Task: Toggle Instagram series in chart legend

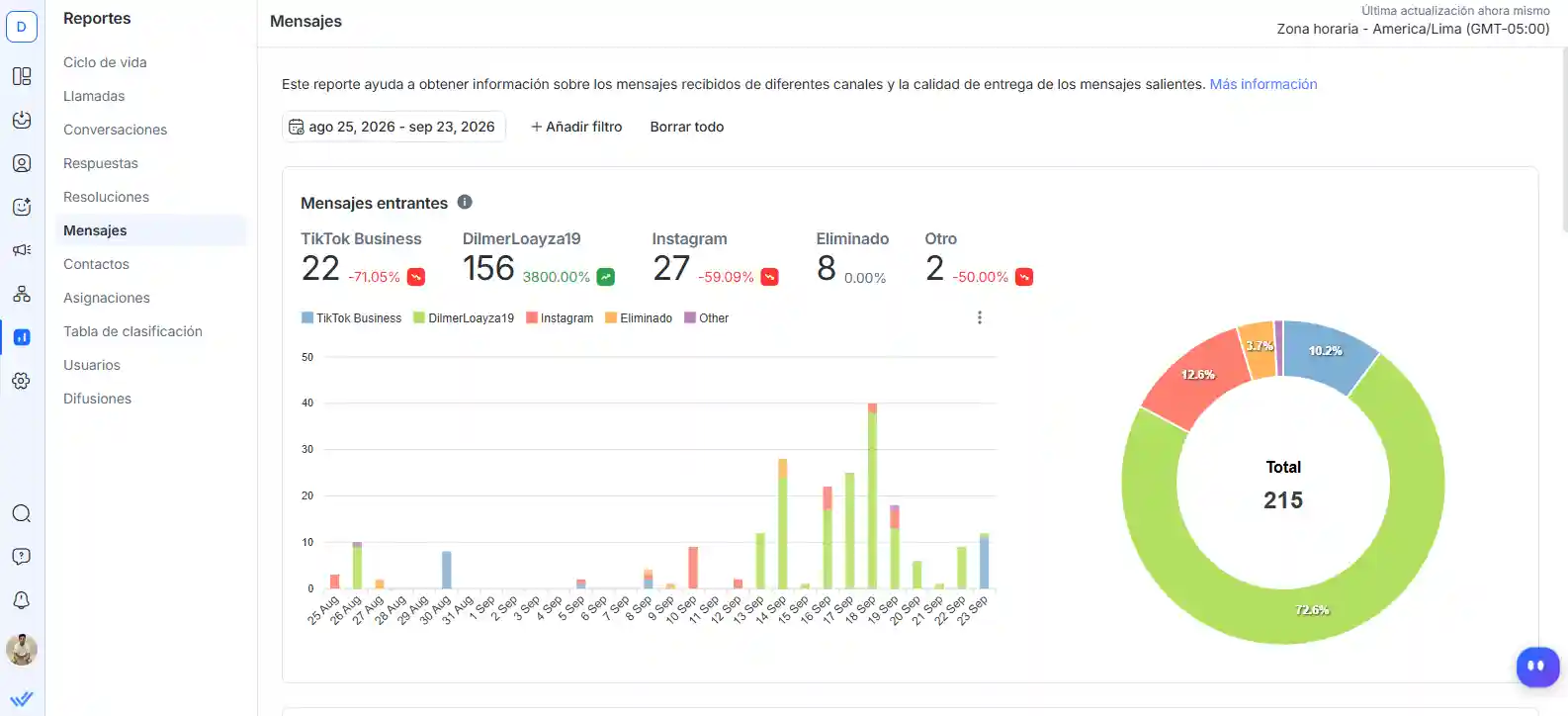Action: pyautogui.click(x=560, y=318)
